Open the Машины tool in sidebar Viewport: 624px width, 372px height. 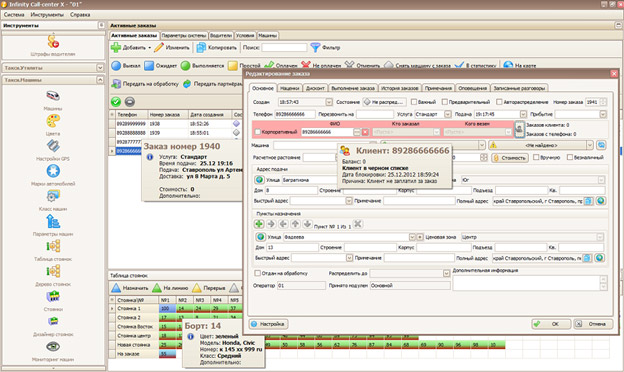[x=53, y=99]
